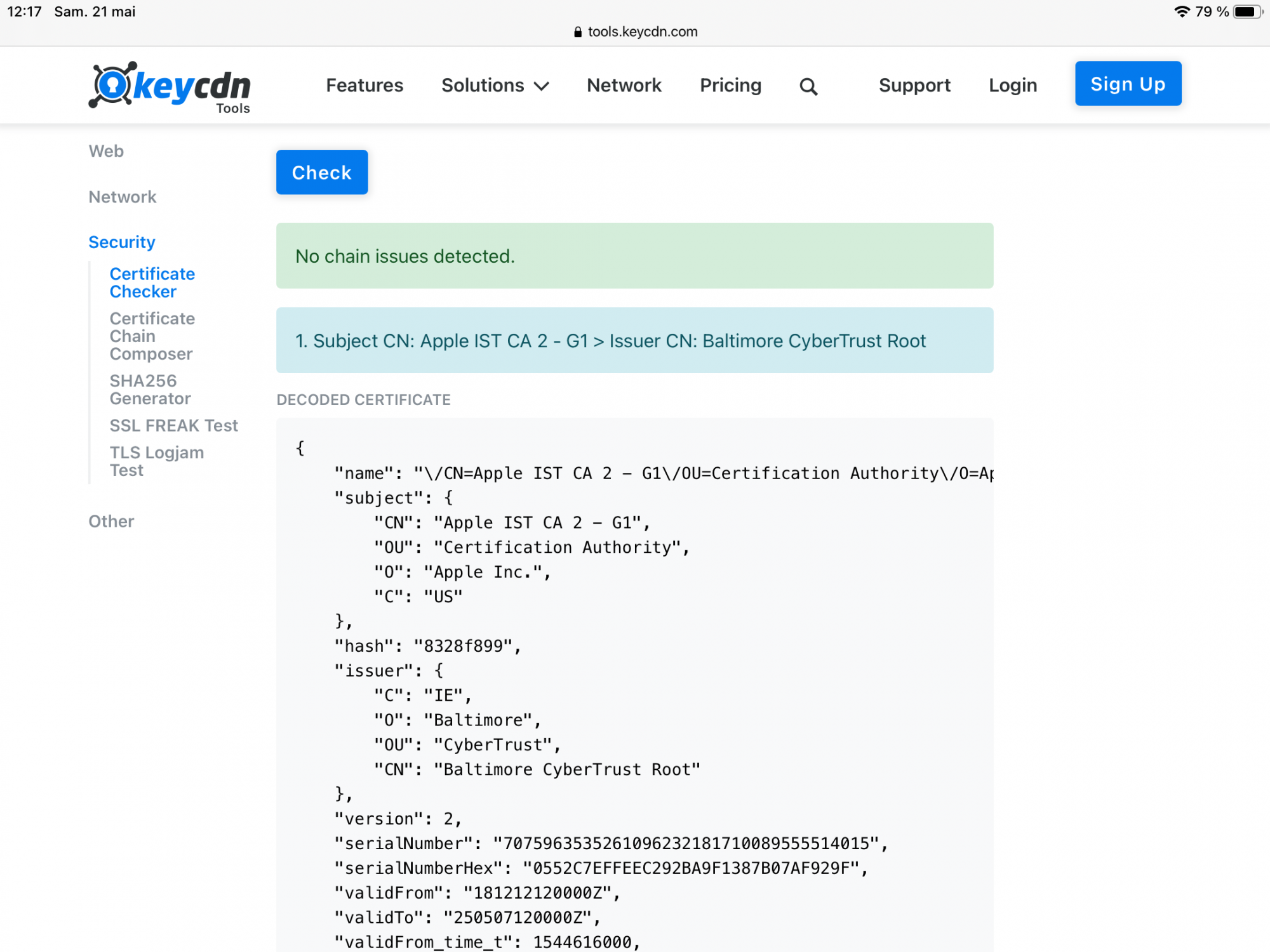Expand the Solutions dropdown menu
Screen dimensions: 1270x952
[495, 85]
